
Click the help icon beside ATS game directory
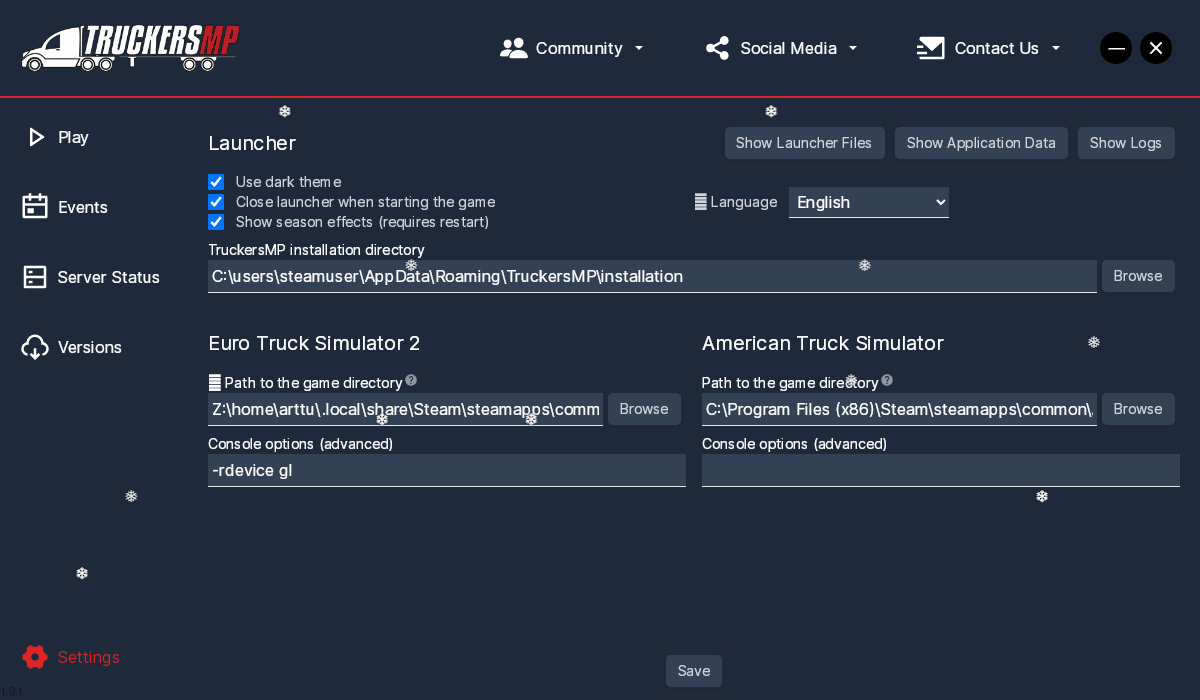pyautogui.click(x=887, y=381)
